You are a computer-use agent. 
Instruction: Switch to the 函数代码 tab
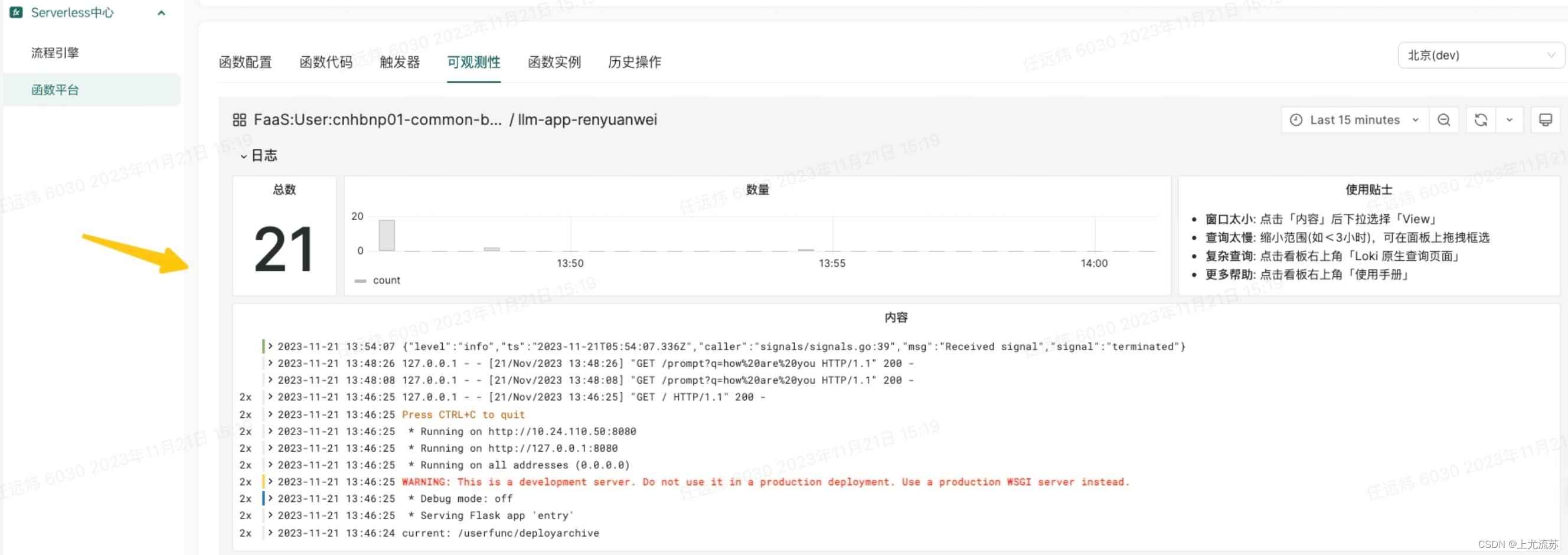(326, 62)
